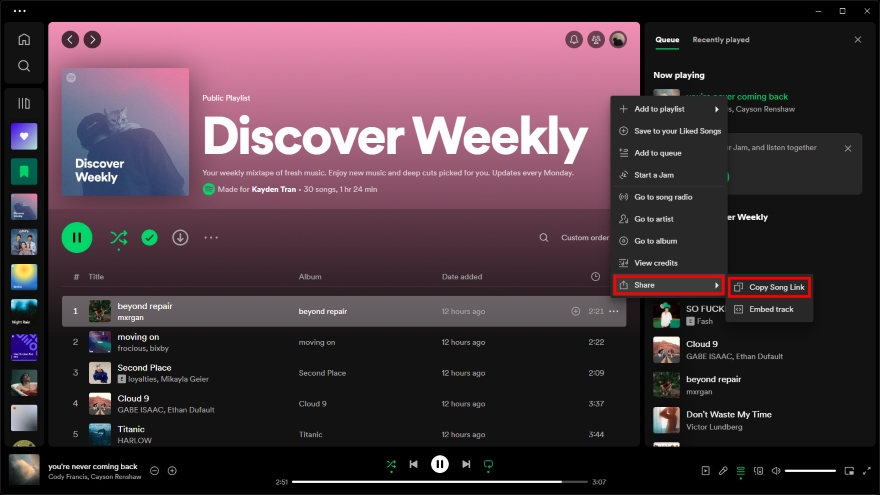The image size is (880, 495).
Task: Select the Second Place track row
Action: (x=344, y=373)
